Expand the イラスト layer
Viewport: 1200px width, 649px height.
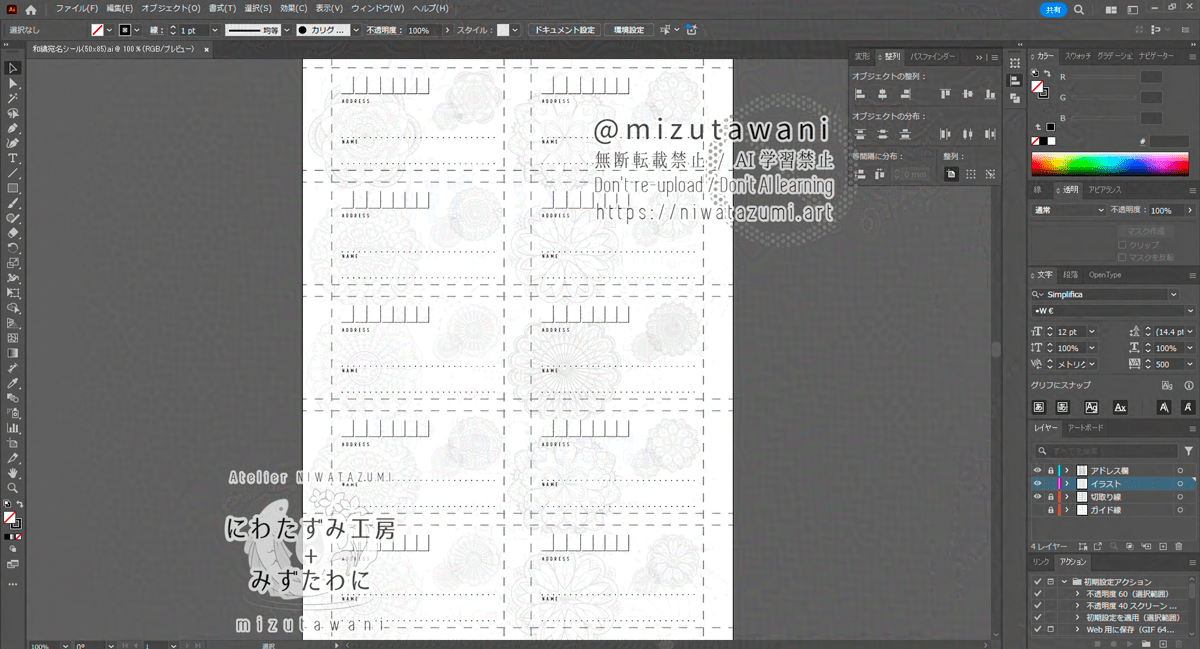[1067, 484]
